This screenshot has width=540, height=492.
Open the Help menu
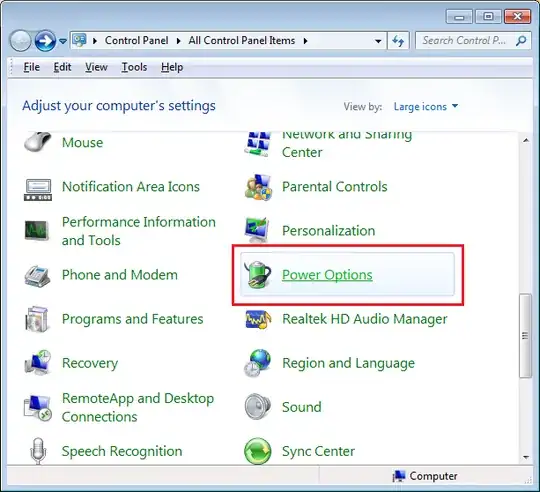pyautogui.click(x=172, y=67)
